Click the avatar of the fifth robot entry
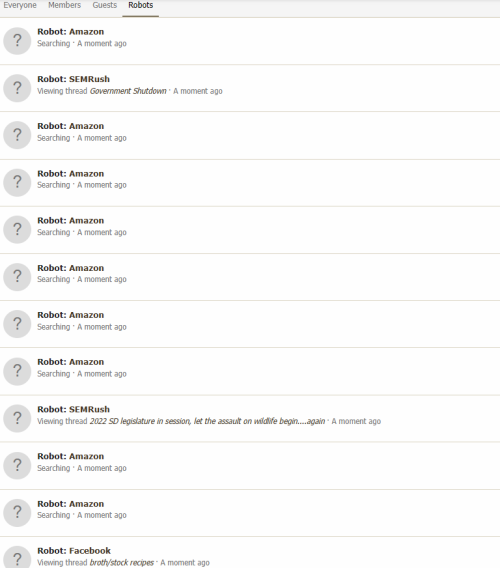The image size is (500, 568). tap(17, 230)
